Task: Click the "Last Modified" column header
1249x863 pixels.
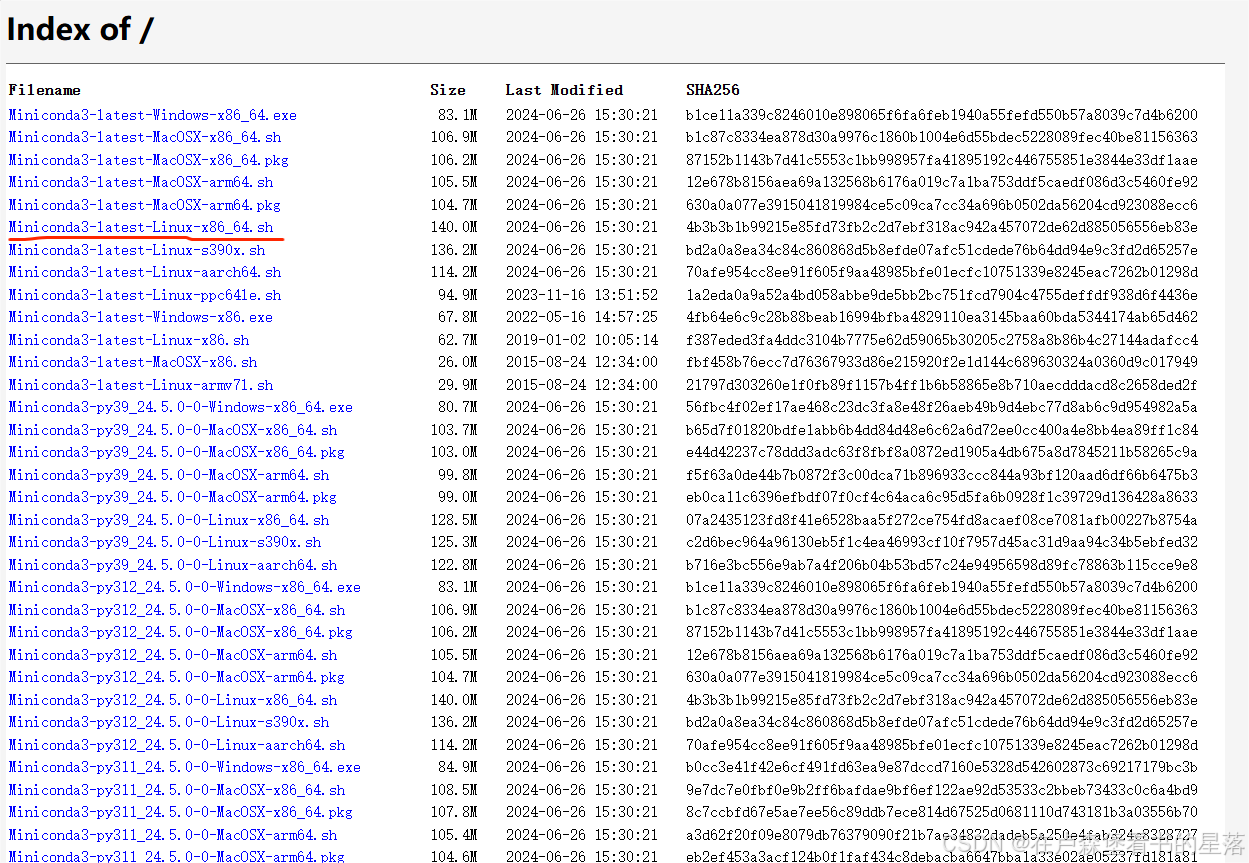Action: tap(564, 90)
